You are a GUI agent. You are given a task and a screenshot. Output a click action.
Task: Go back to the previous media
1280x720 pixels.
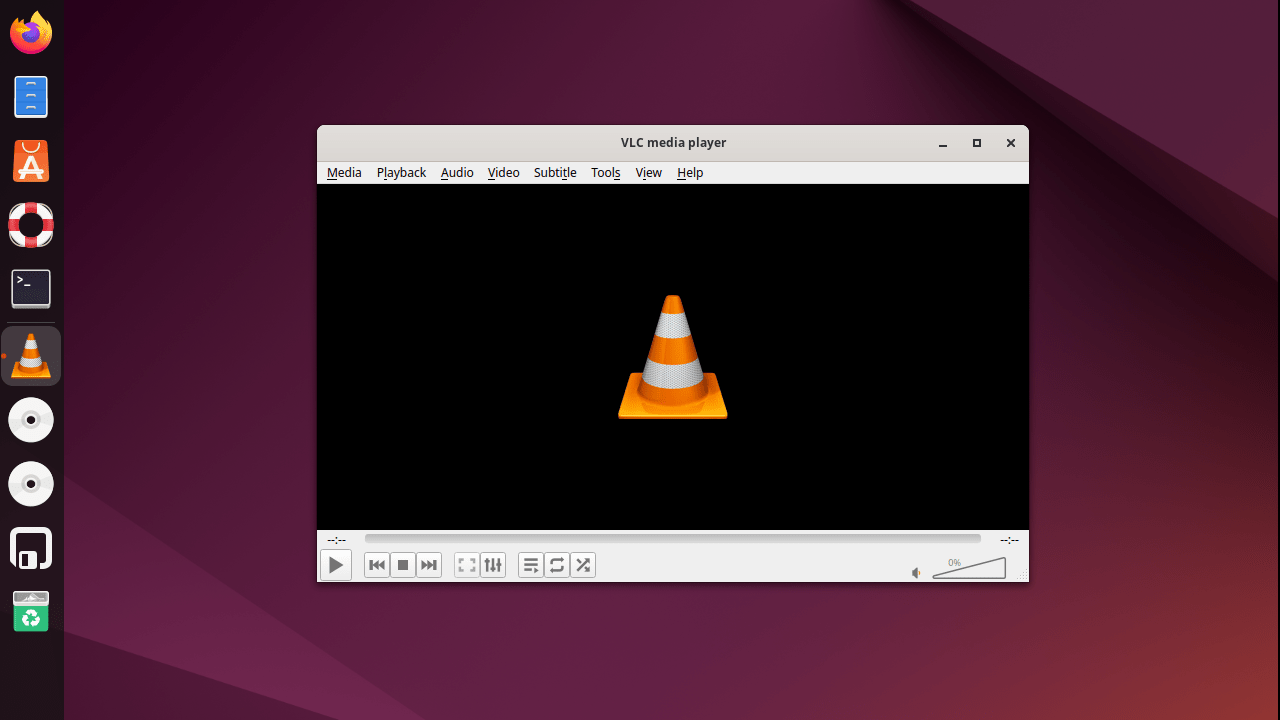click(376, 564)
